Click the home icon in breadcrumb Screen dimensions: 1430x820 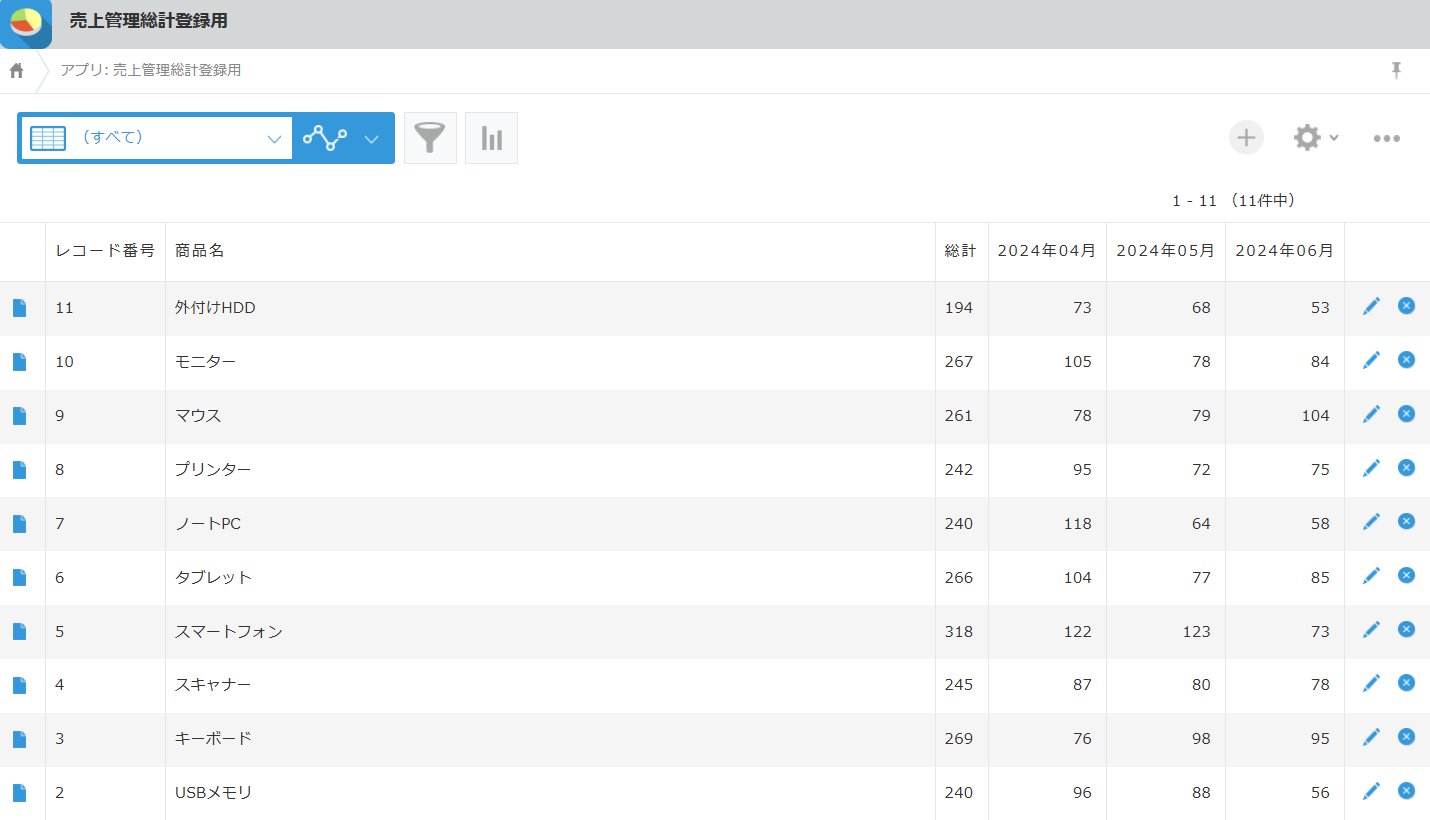(x=16, y=70)
